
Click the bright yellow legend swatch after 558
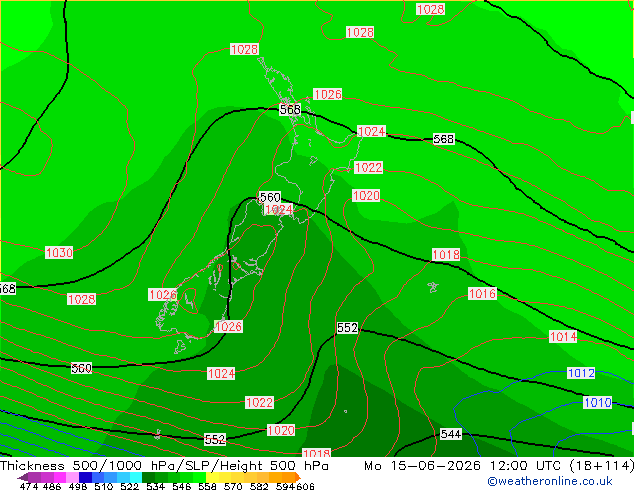(x=212, y=477)
